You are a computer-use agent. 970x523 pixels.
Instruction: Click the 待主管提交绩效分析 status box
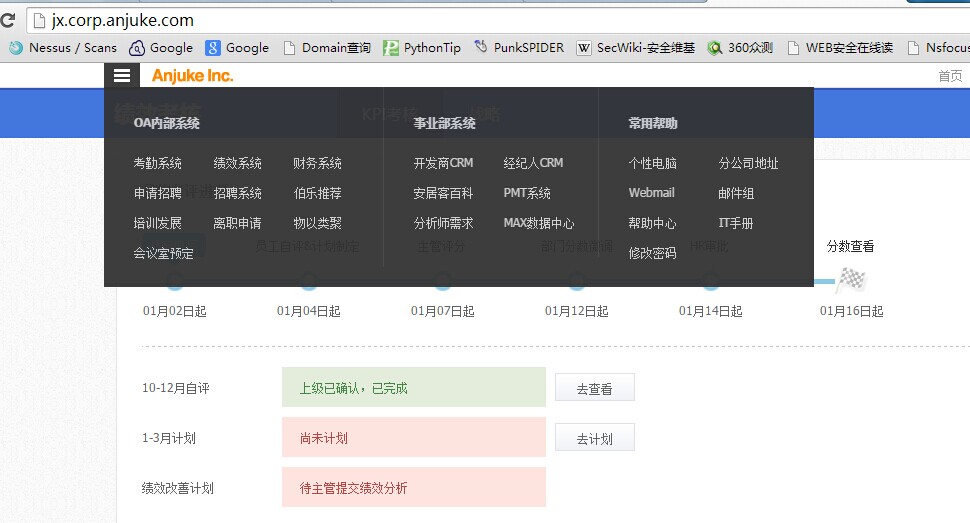pyautogui.click(x=414, y=488)
